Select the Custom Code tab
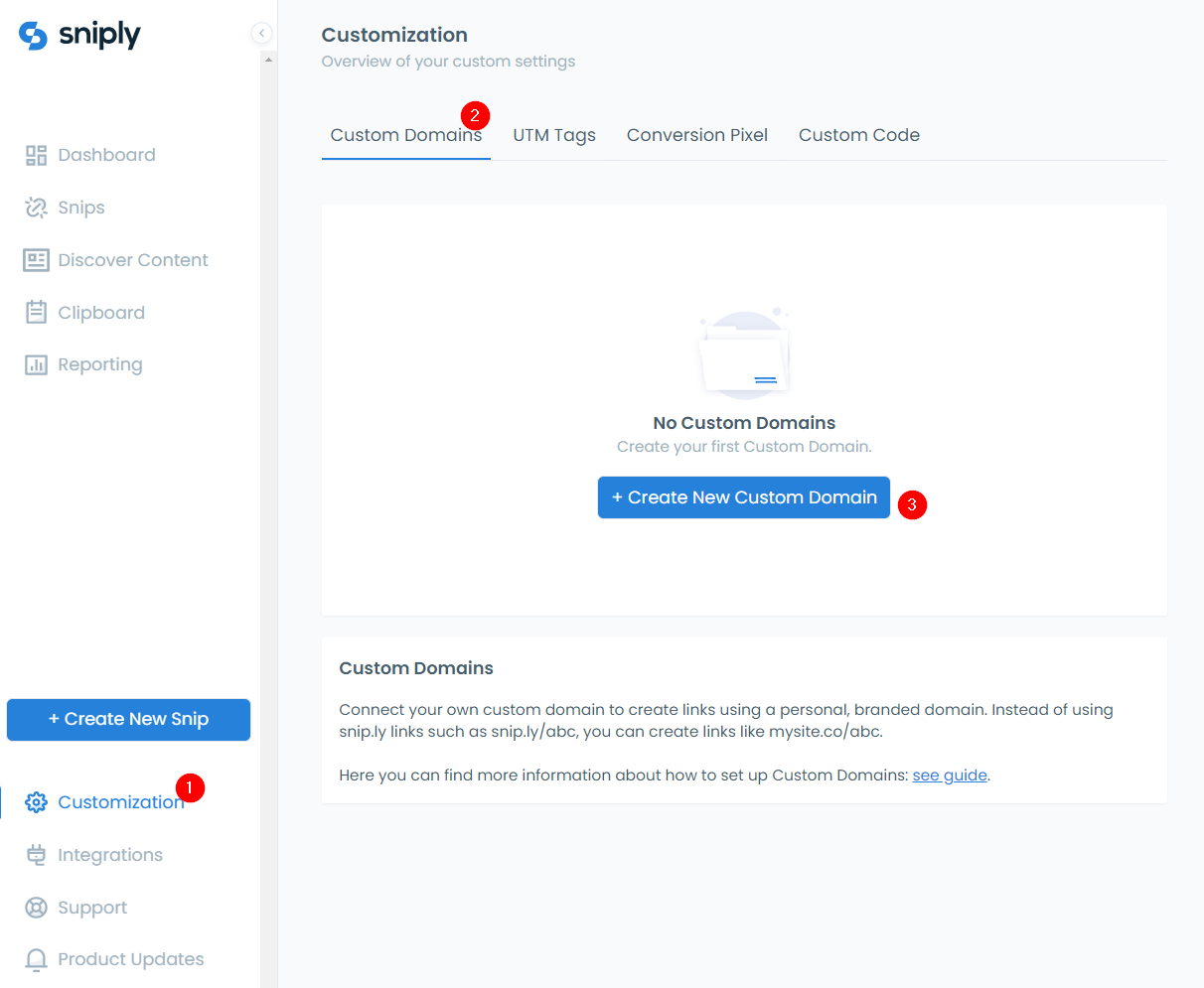The image size is (1204, 988). (x=858, y=134)
